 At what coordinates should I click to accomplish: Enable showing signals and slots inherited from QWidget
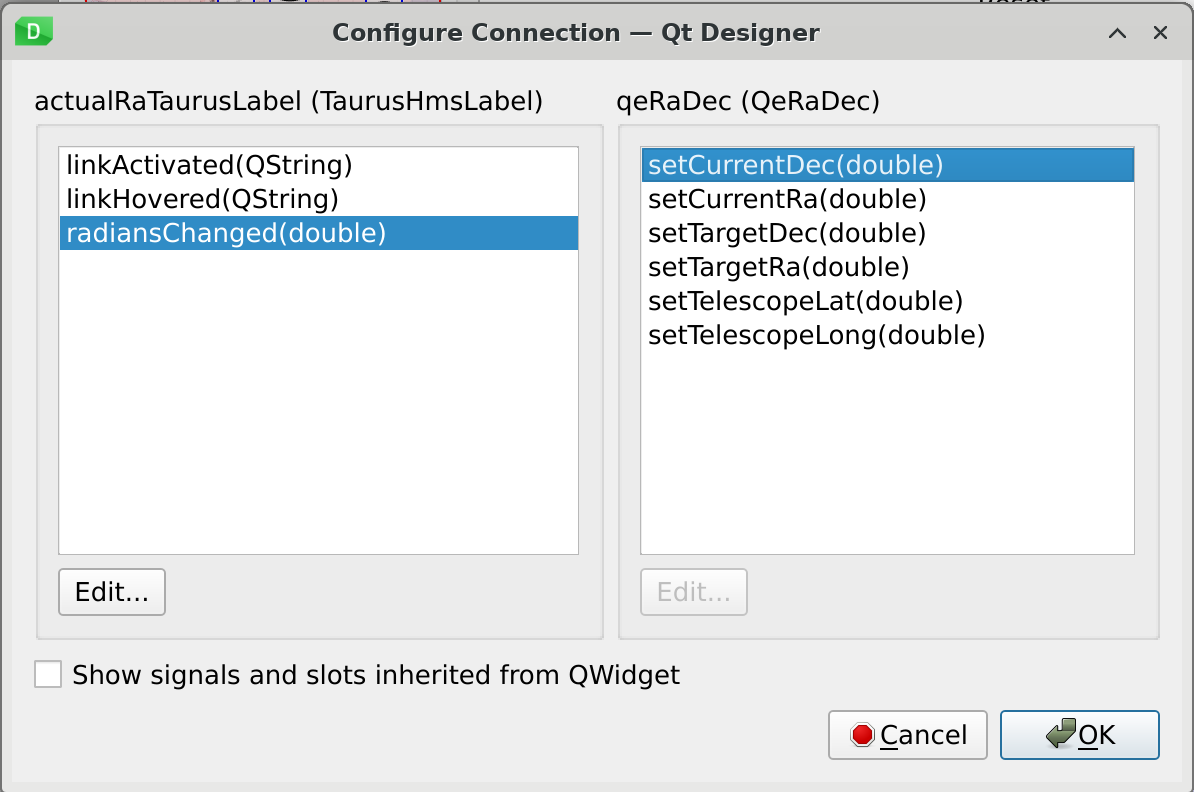coord(47,674)
